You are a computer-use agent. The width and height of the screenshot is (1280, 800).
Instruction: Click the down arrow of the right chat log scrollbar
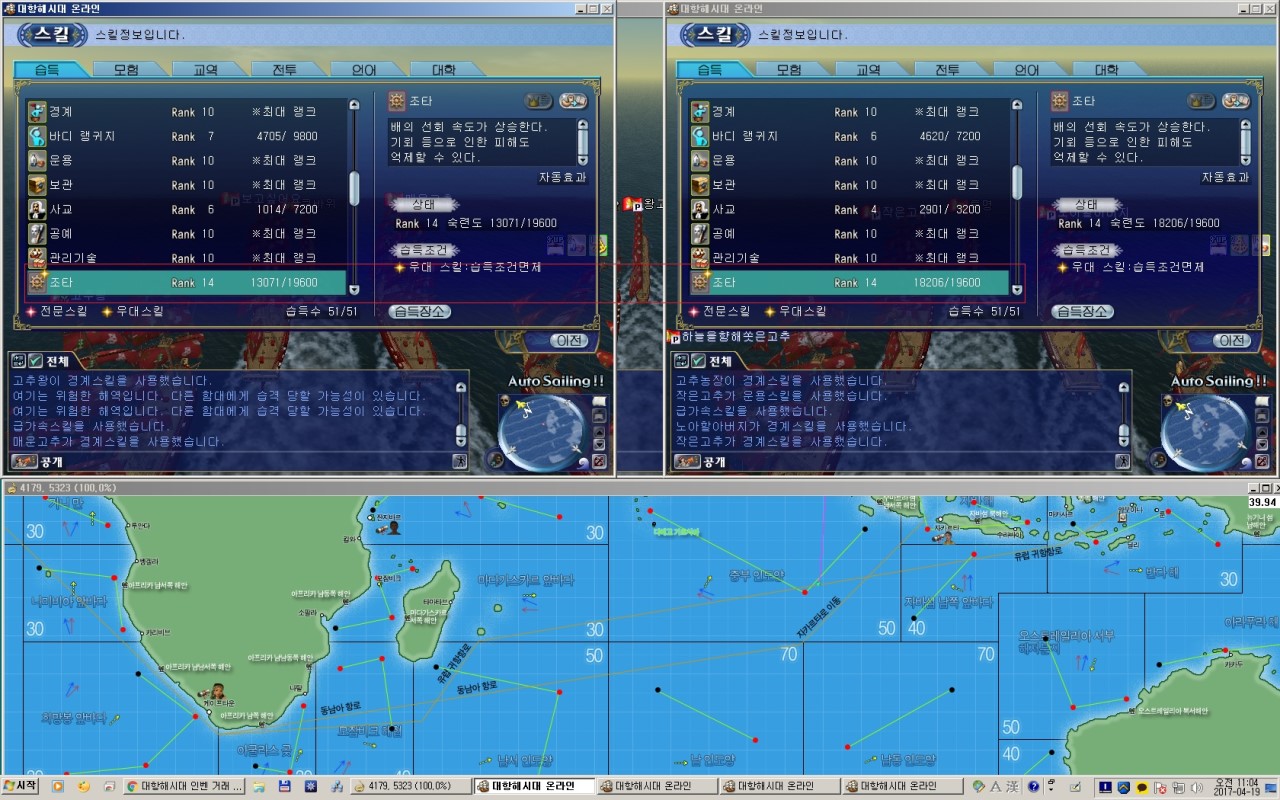coord(1124,441)
